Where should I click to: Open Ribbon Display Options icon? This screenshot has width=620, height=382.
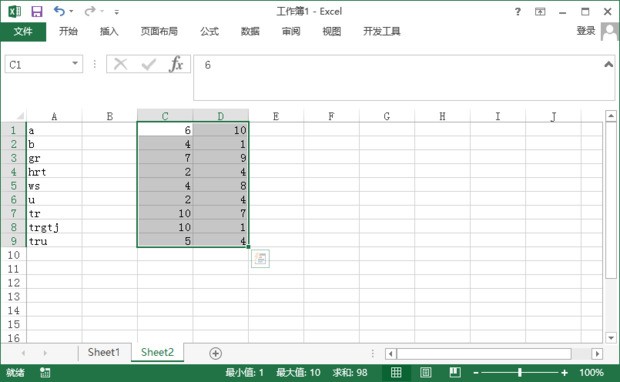click(540, 12)
